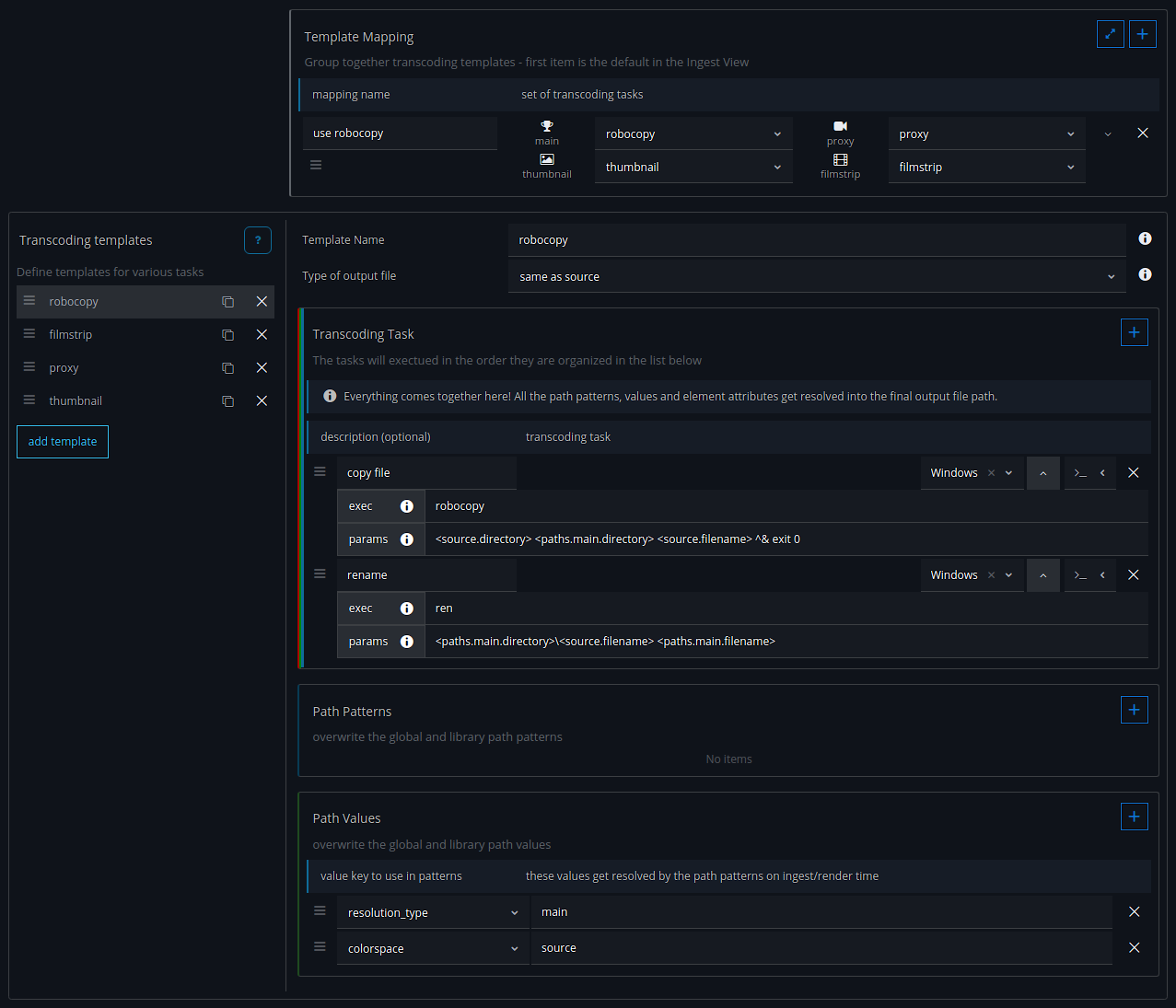Image resolution: width=1176 pixels, height=1008 pixels.
Task: Collapse the rename task
Action: click(x=1042, y=575)
